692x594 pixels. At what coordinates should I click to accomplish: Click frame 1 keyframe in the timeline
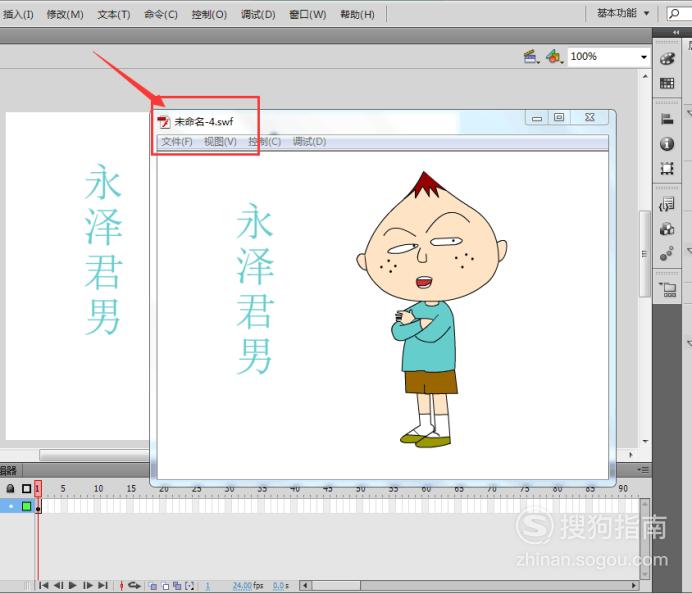pos(38,506)
